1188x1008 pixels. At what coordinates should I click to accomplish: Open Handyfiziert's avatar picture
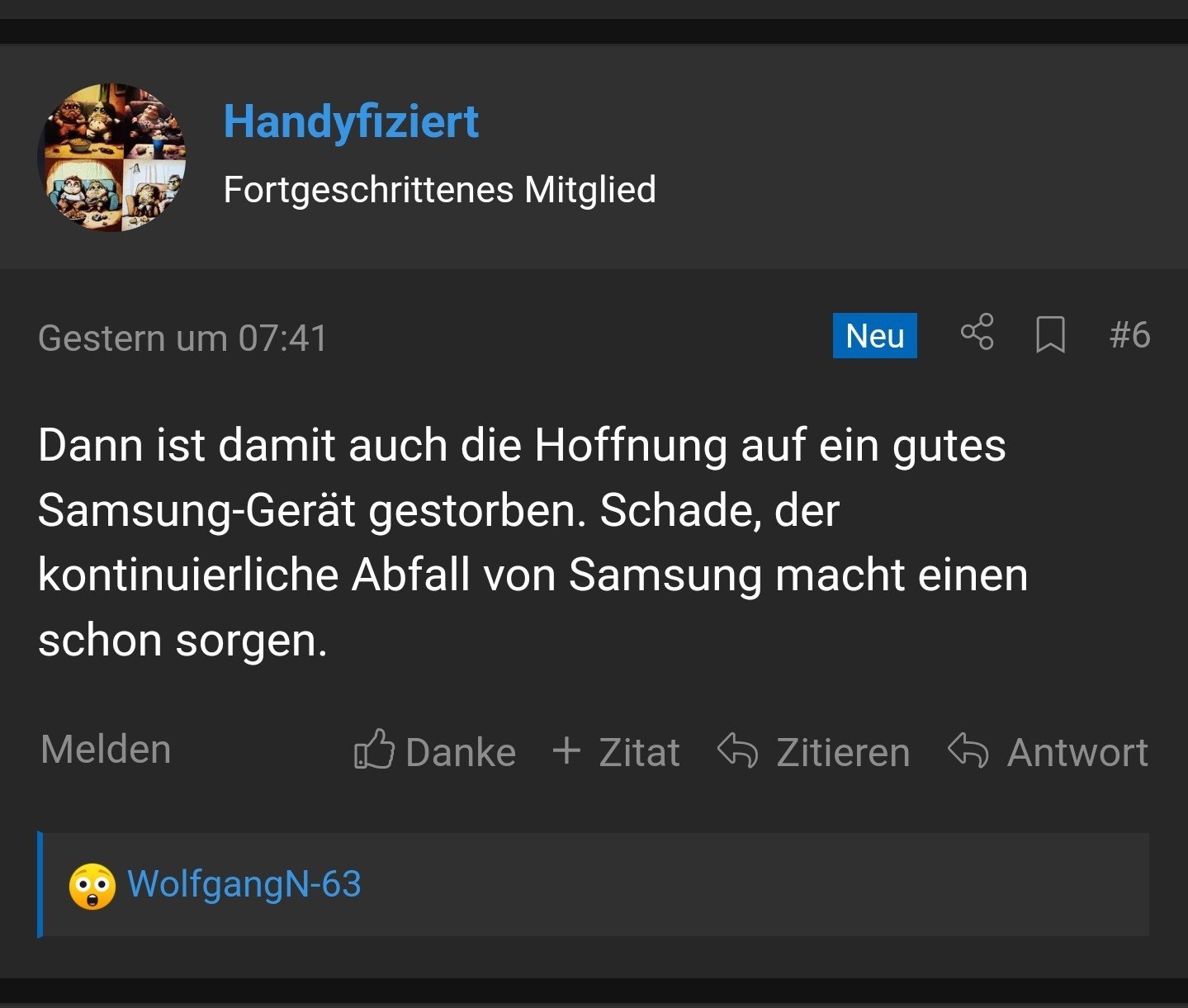click(112, 157)
